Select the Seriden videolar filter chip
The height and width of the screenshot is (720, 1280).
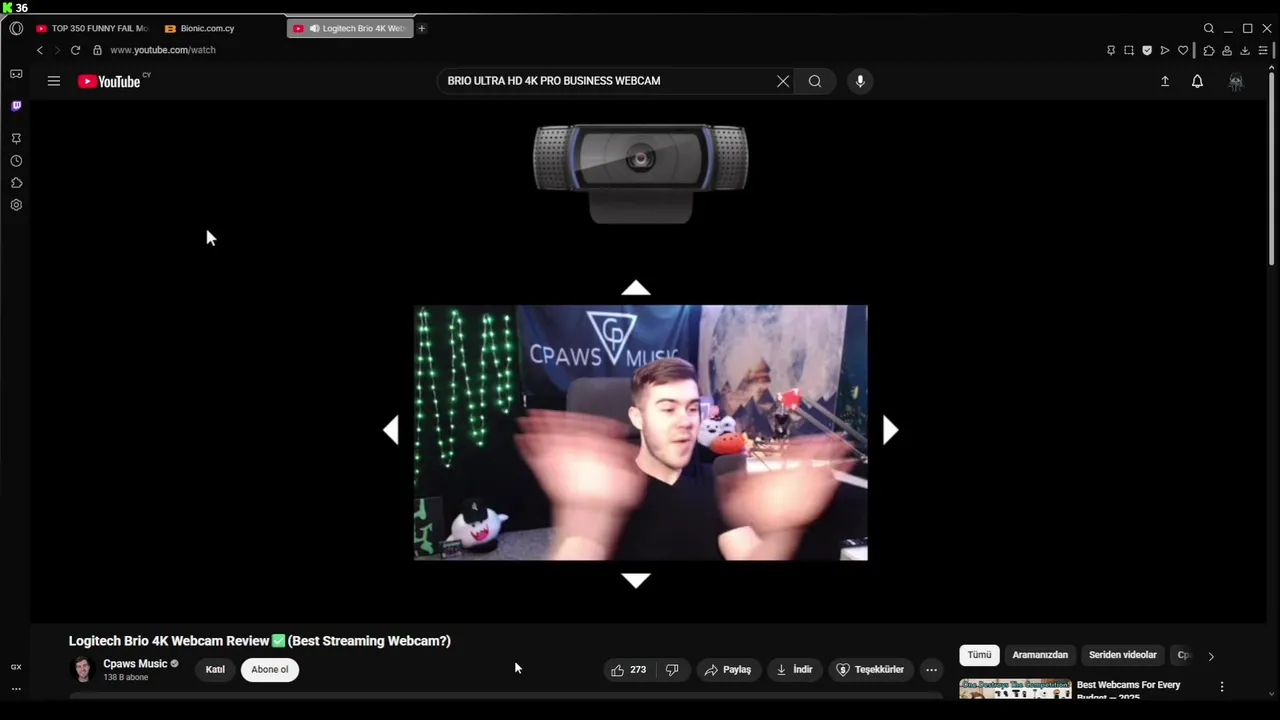click(1123, 655)
